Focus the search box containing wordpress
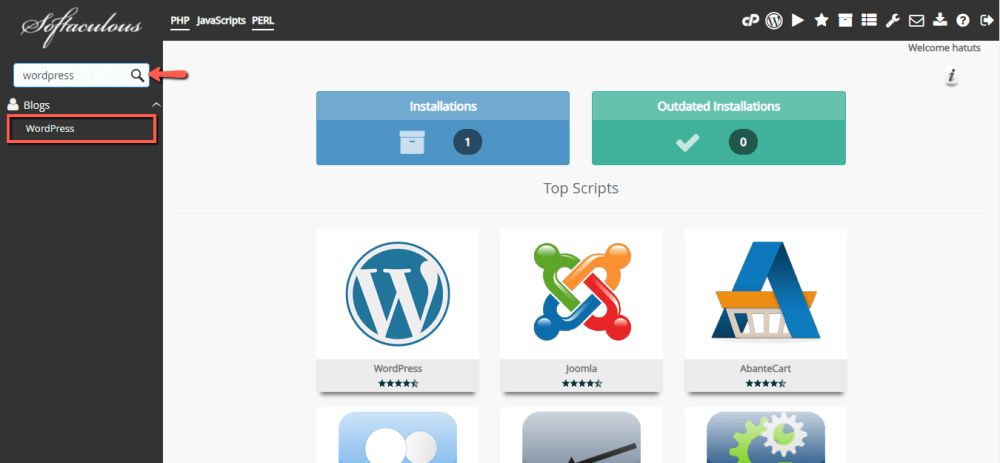1000x463 pixels. coord(81,75)
